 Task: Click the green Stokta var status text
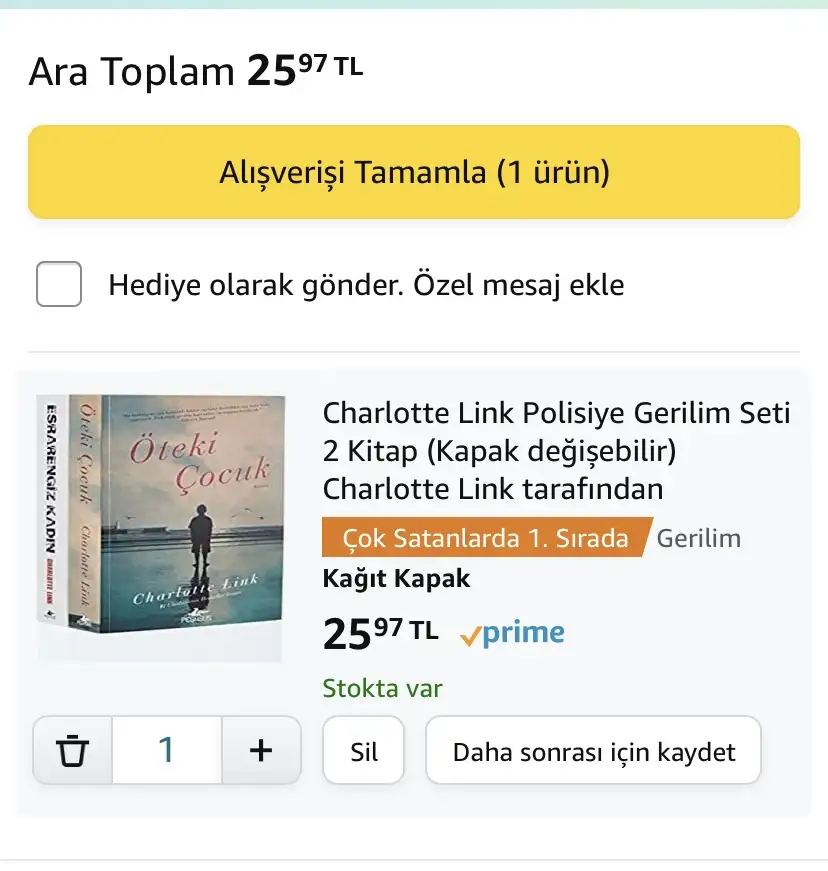click(383, 688)
